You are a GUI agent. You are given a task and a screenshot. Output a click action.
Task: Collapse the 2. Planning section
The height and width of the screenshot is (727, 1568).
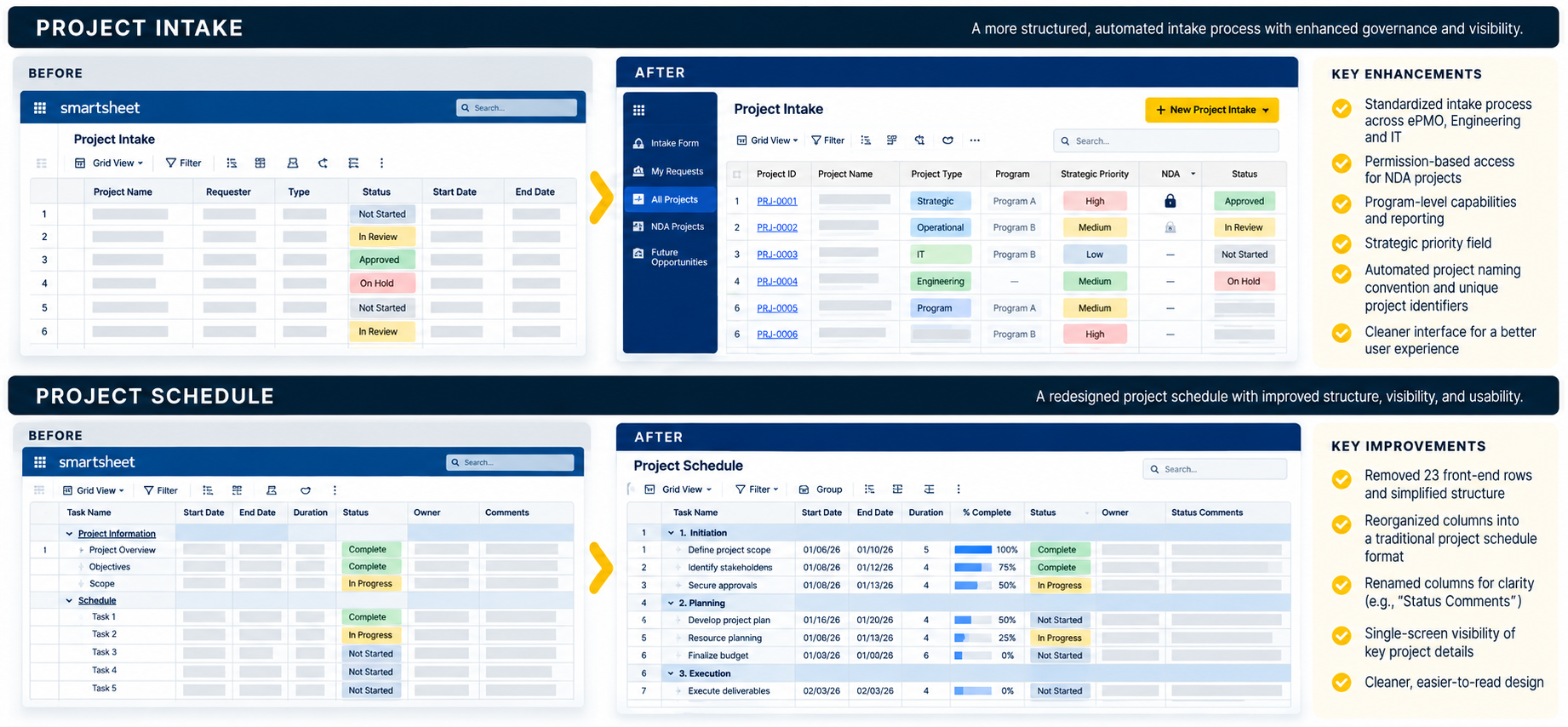[671, 603]
